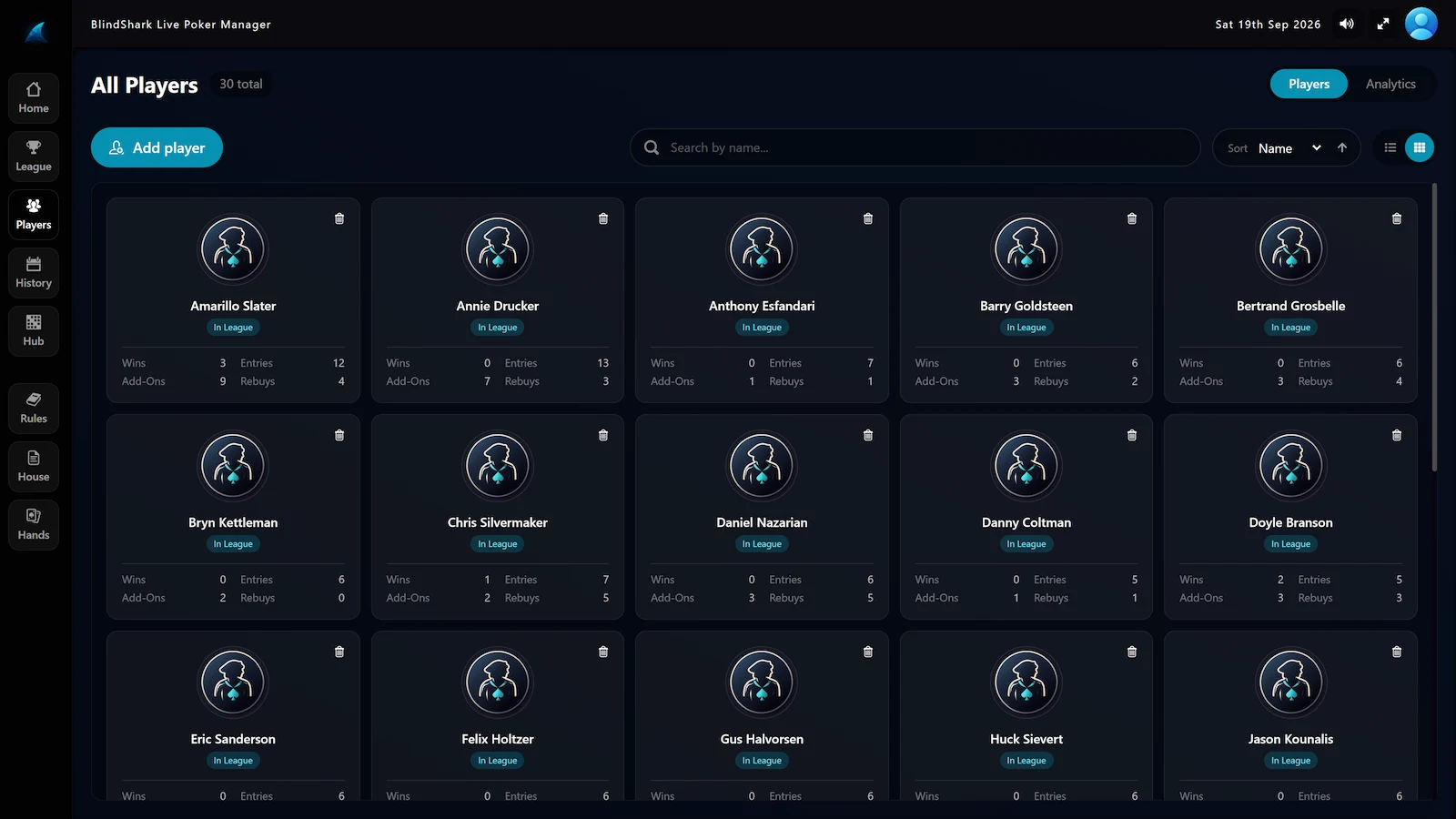Open the user profile avatar menu
Viewport: 1456px width, 819px height.
[1421, 25]
